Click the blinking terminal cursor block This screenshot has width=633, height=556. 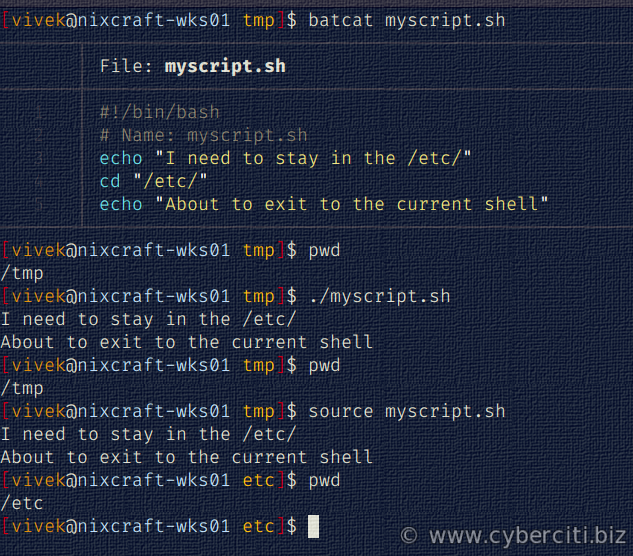(313, 526)
